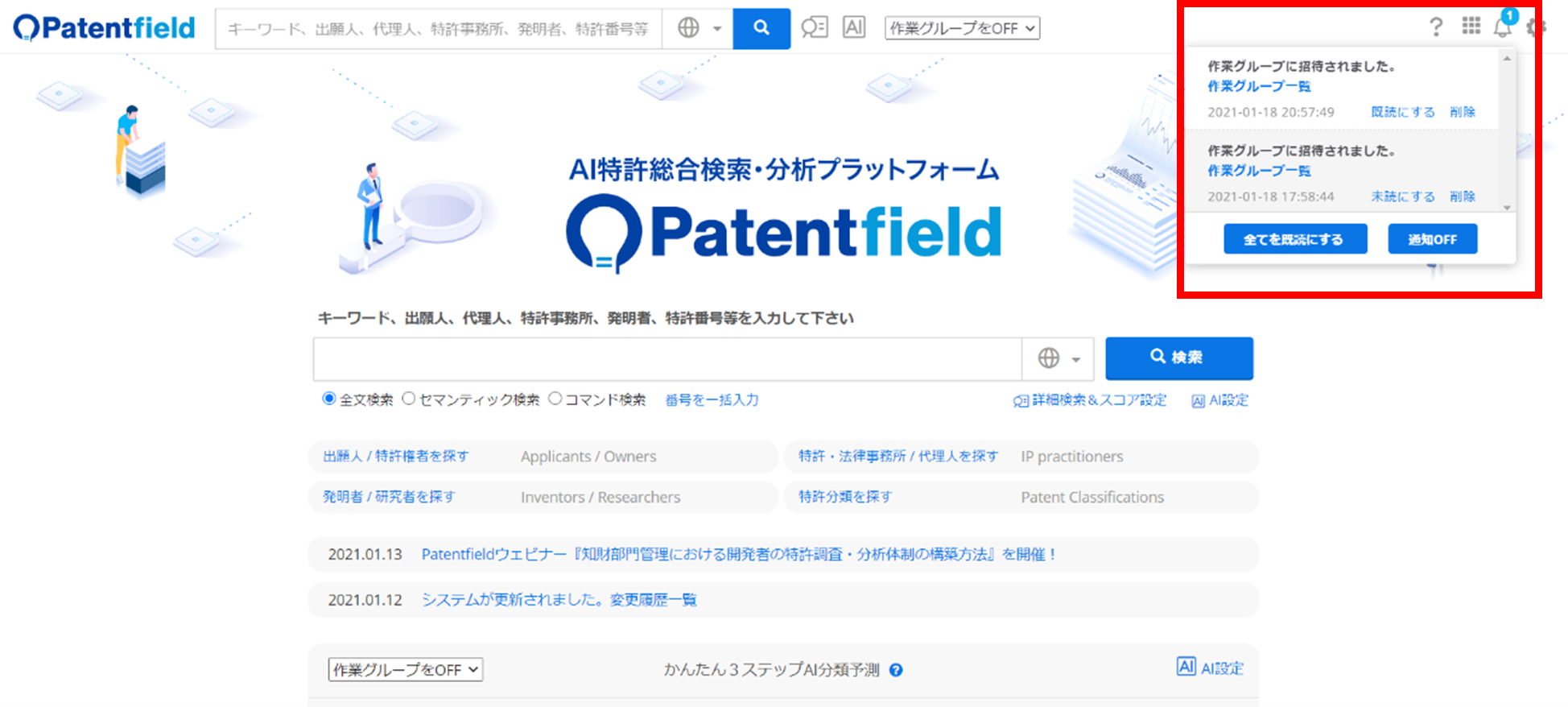Click 作業グループ一覧 link in the 17:58:44 notification
1568x707 pixels.
tap(1259, 171)
